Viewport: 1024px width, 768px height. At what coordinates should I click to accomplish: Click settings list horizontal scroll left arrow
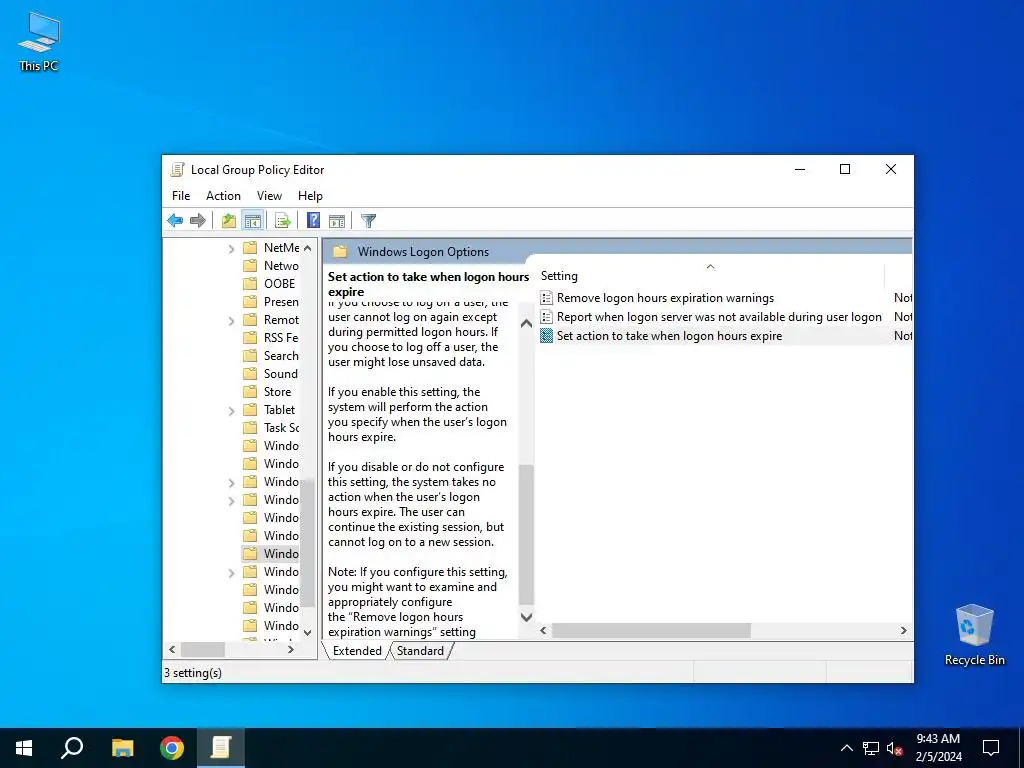(x=543, y=631)
